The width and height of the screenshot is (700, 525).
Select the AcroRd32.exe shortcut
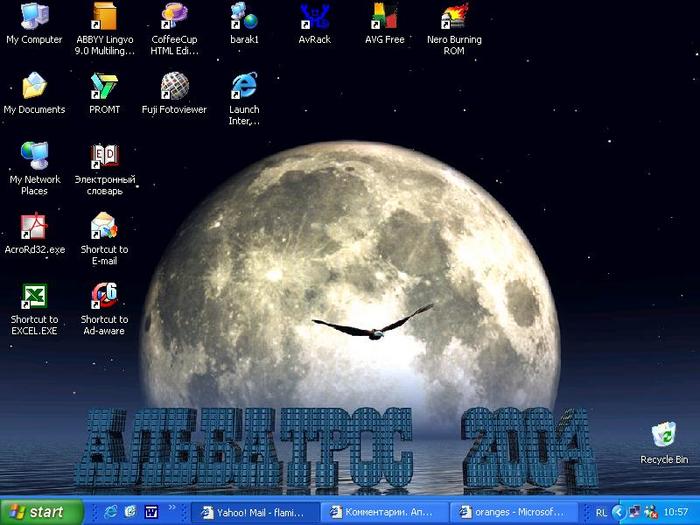(x=34, y=233)
